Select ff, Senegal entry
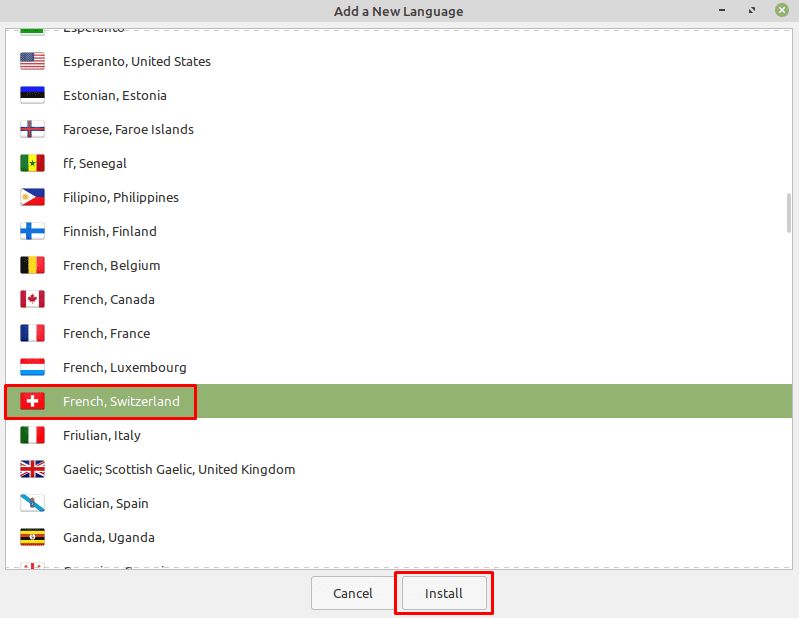 point(398,163)
